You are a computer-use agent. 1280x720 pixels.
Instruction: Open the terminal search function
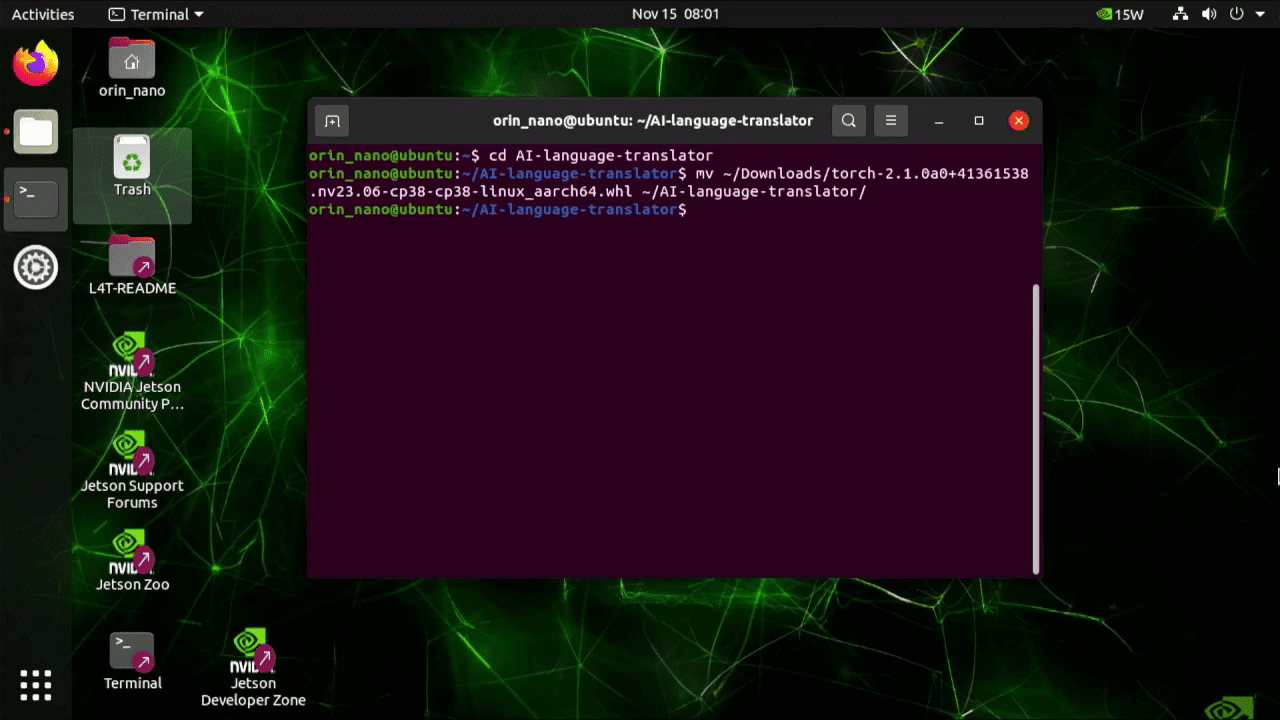click(x=848, y=120)
